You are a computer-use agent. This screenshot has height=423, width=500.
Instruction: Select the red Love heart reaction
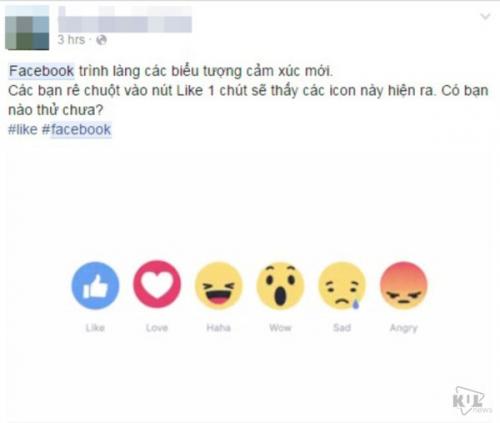tap(157, 284)
